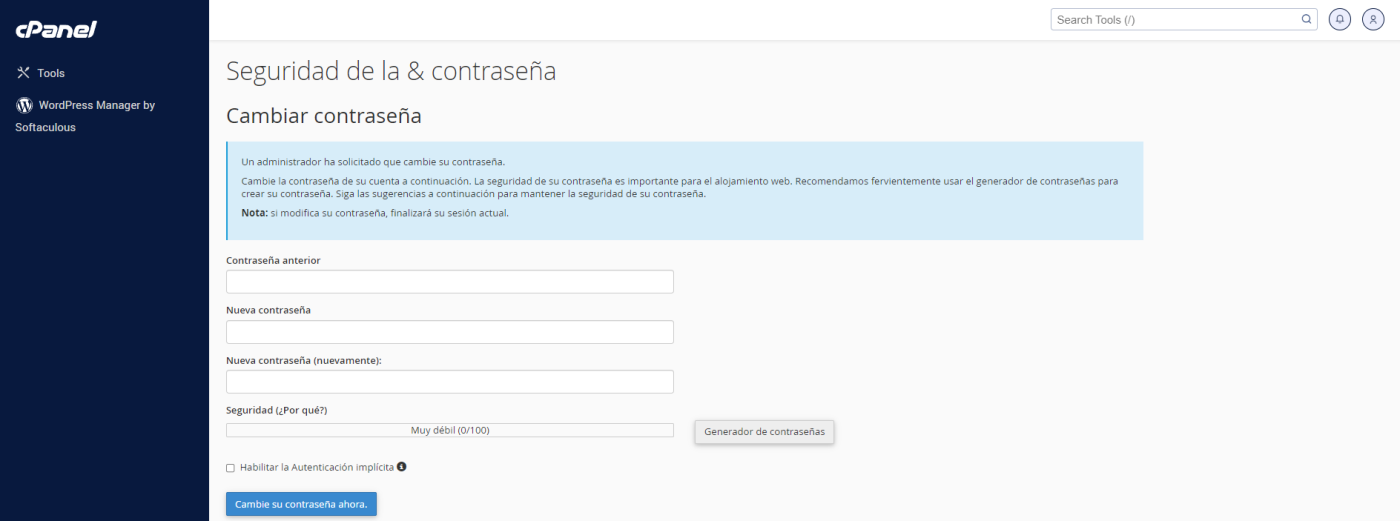The height and width of the screenshot is (521, 1400).
Task: Click the Tools wrench icon in sidebar
Action: pos(24,73)
